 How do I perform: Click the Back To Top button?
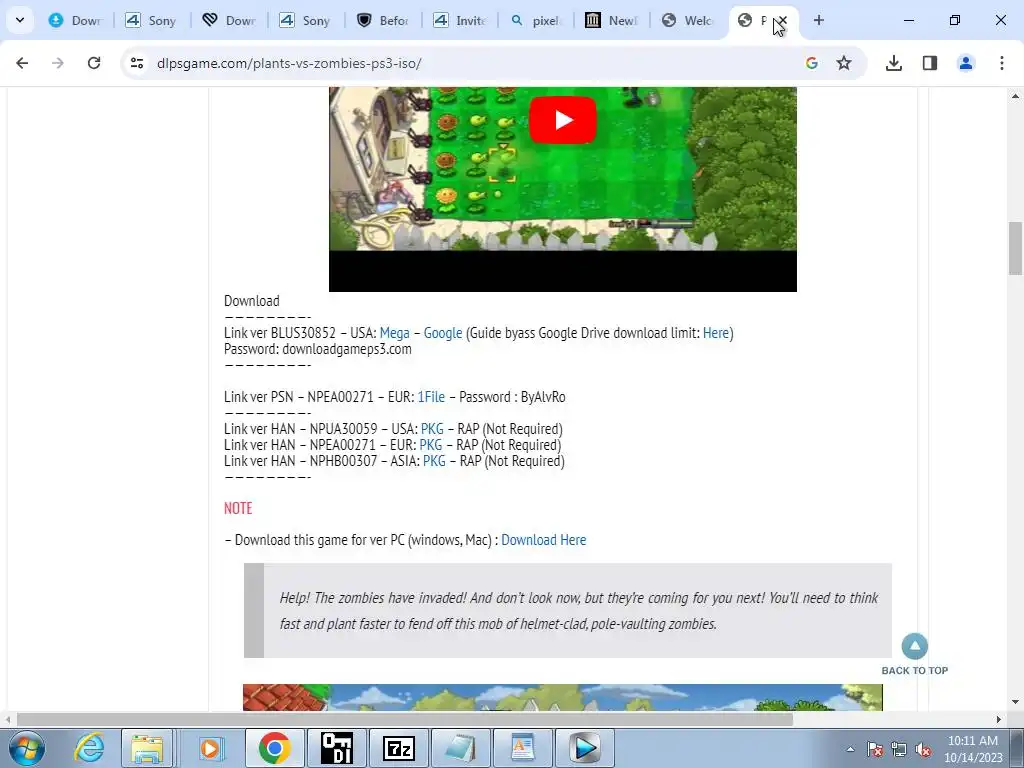pos(914,654)
